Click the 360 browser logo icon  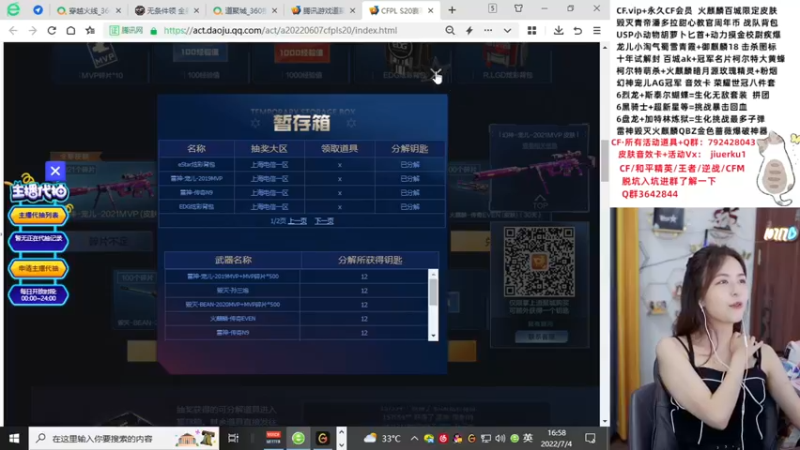[13, 10]
